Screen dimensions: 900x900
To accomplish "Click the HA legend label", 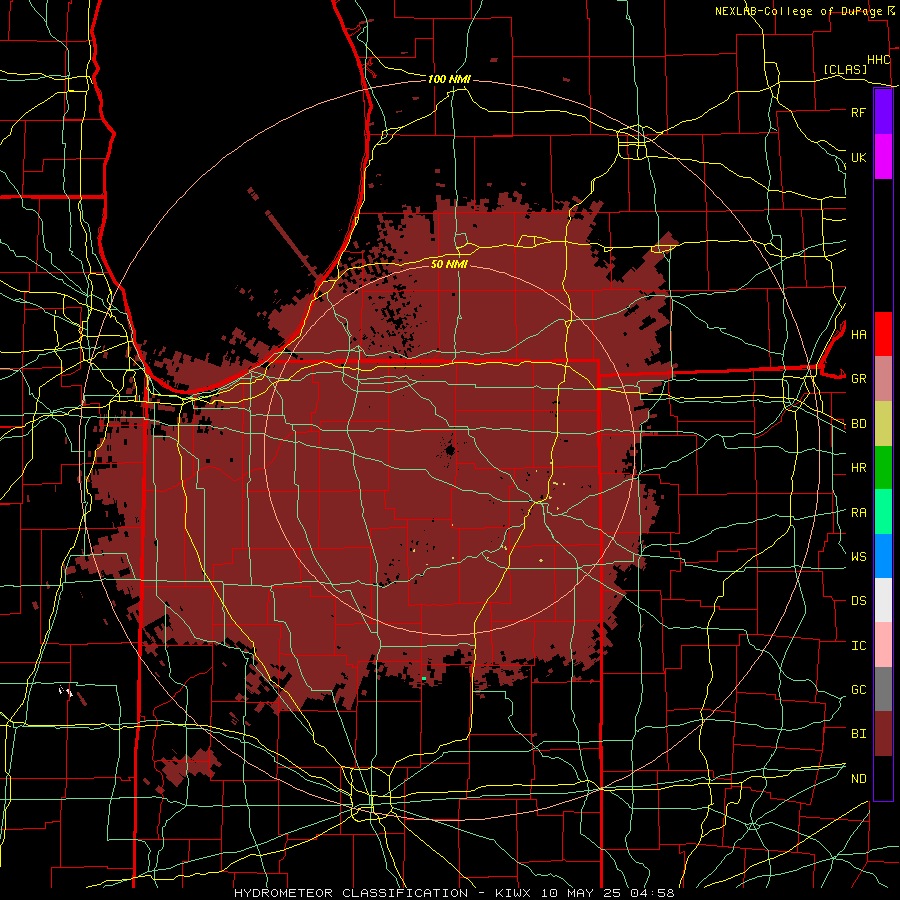I will pyautogui.click(x=858, y=334).
